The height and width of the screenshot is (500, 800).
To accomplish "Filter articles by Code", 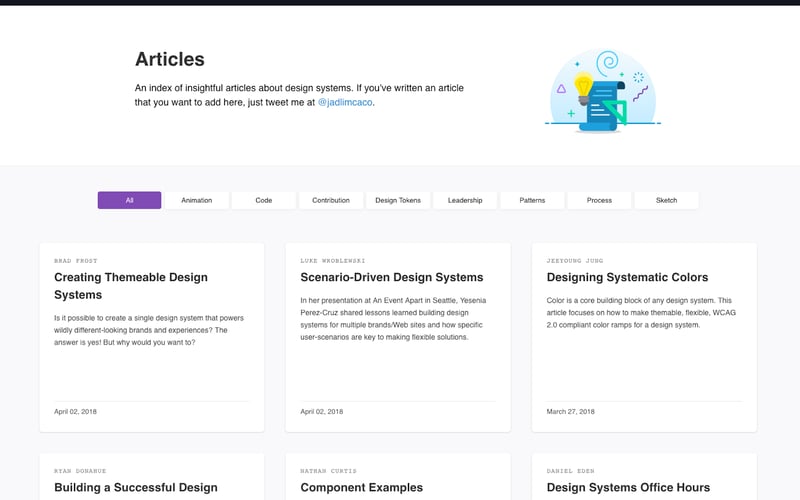I will (x=264, y=200).
